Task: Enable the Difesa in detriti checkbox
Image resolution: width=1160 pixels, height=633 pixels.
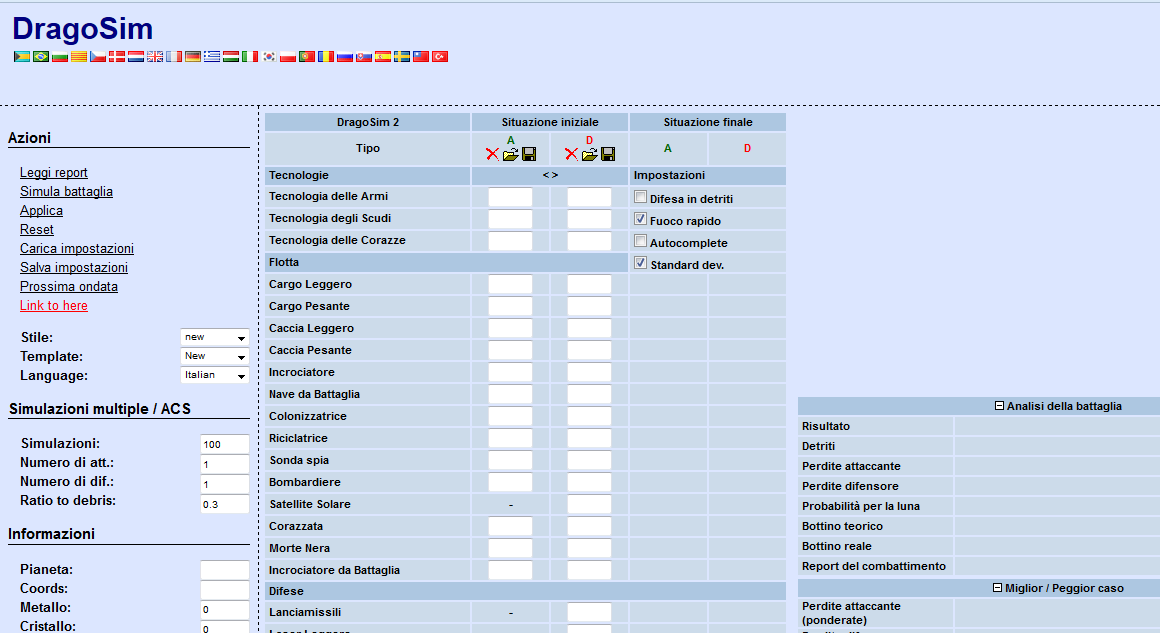Action: [x=640, y=198]
